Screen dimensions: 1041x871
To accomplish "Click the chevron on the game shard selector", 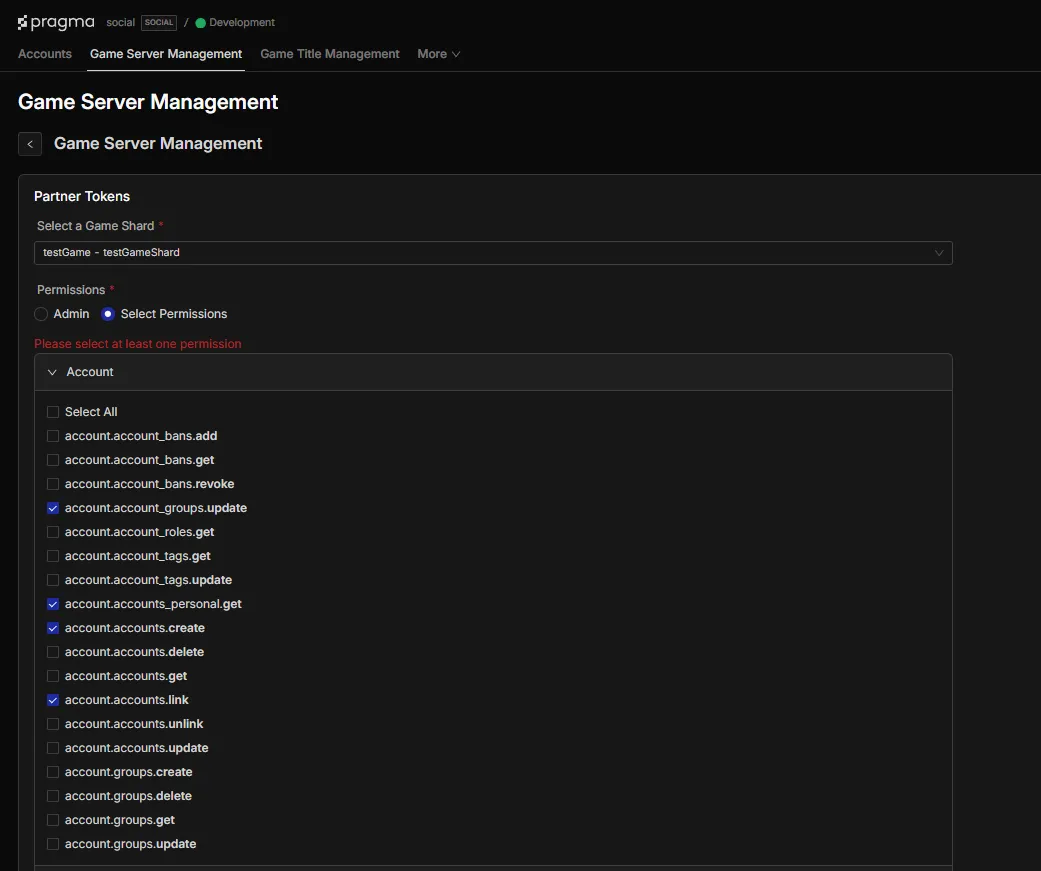I will pyautogui.click(x=939, y=253).
